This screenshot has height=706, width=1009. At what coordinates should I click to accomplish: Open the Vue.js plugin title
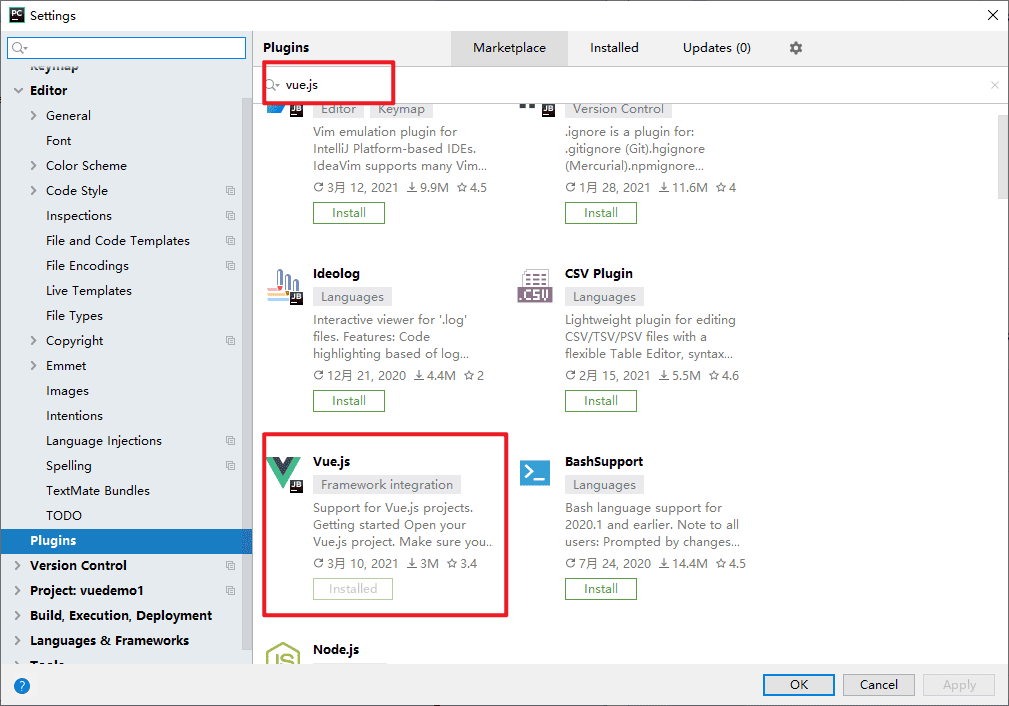tap(331, 461)
